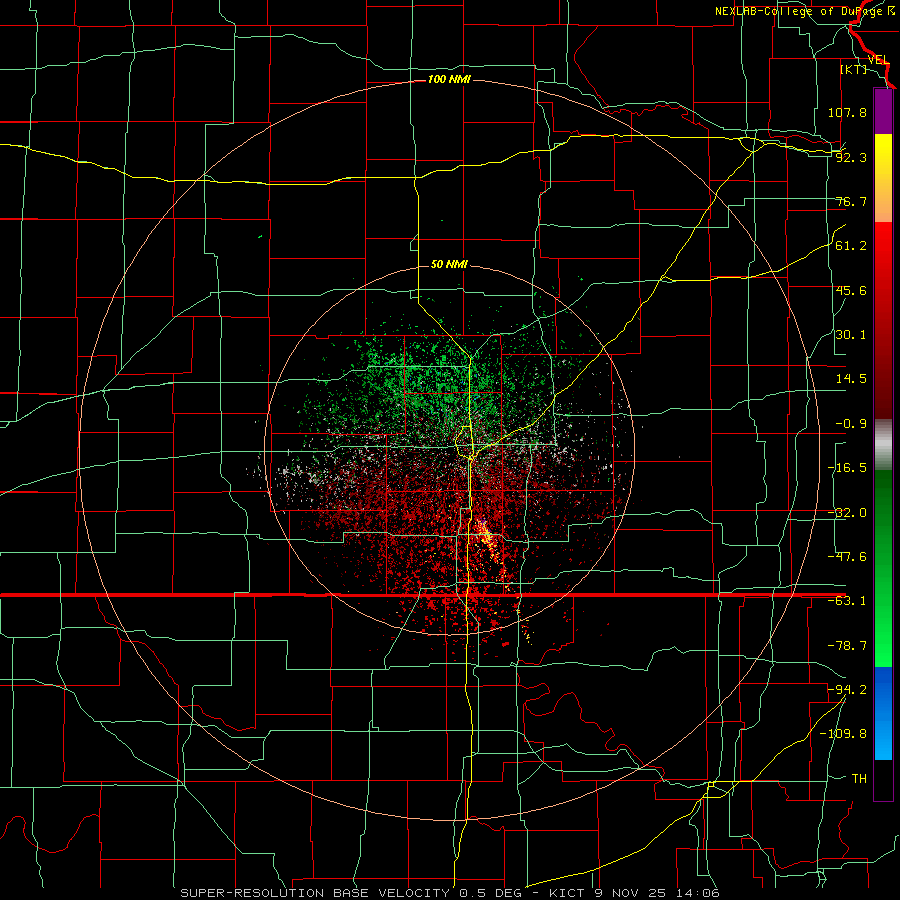Click the 92.3 value on velocity scale
Screen dimensions: 900x900
[x=851, y=157]
